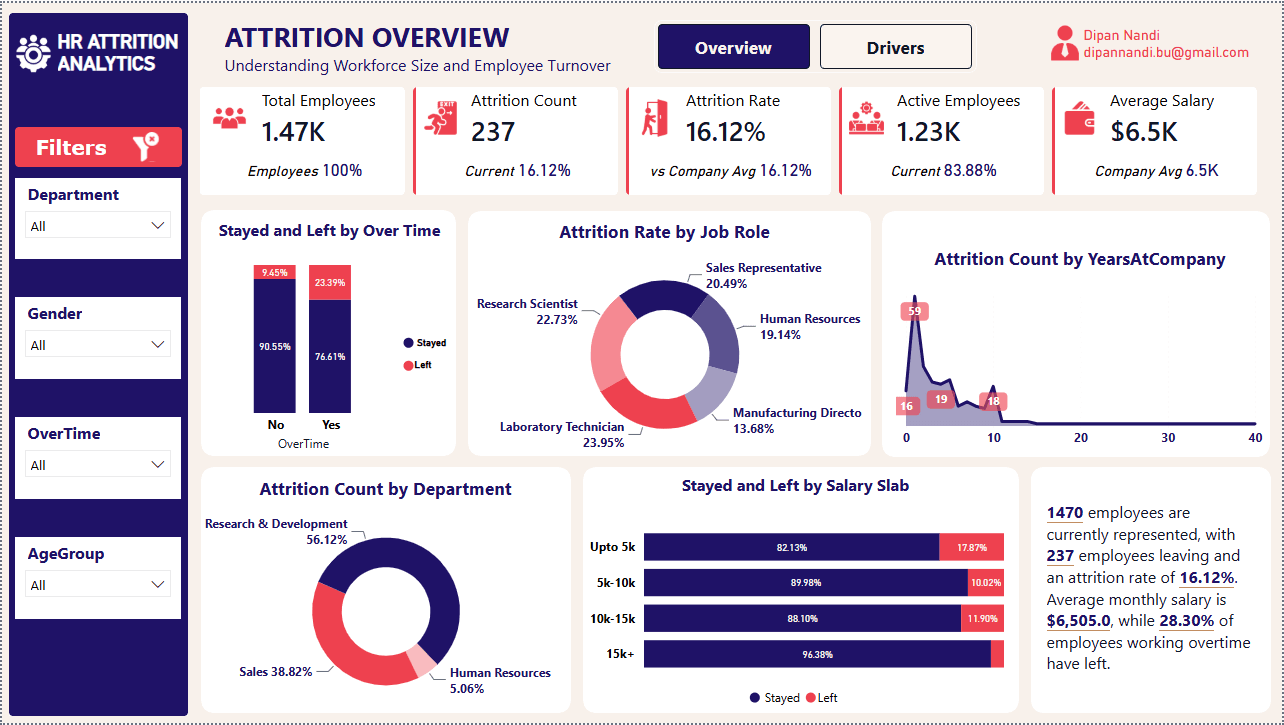Click the 11.90% left segment of 10k-15k bar

tap(982, 619)
